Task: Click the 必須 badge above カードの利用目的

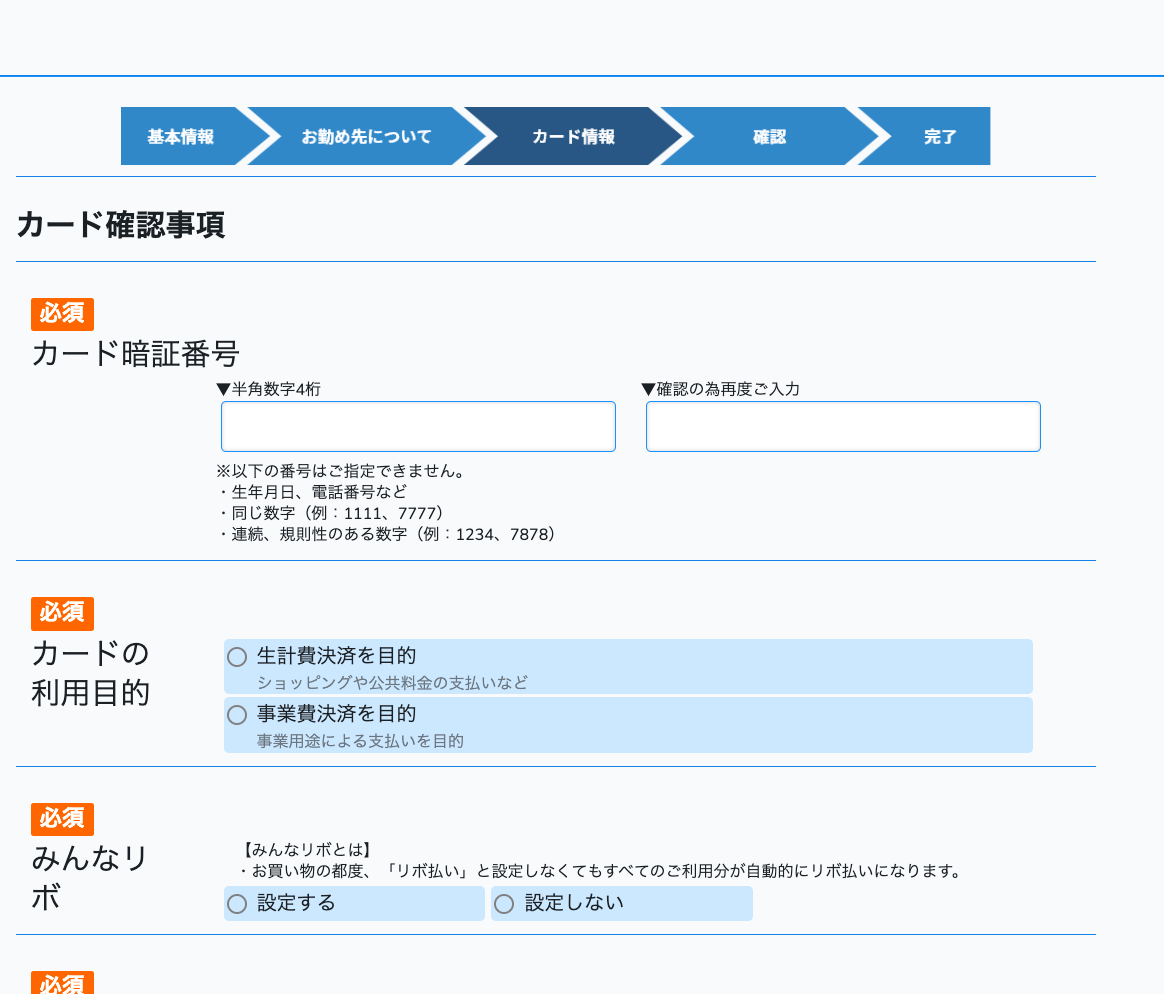Action: (x=62, y=613)
